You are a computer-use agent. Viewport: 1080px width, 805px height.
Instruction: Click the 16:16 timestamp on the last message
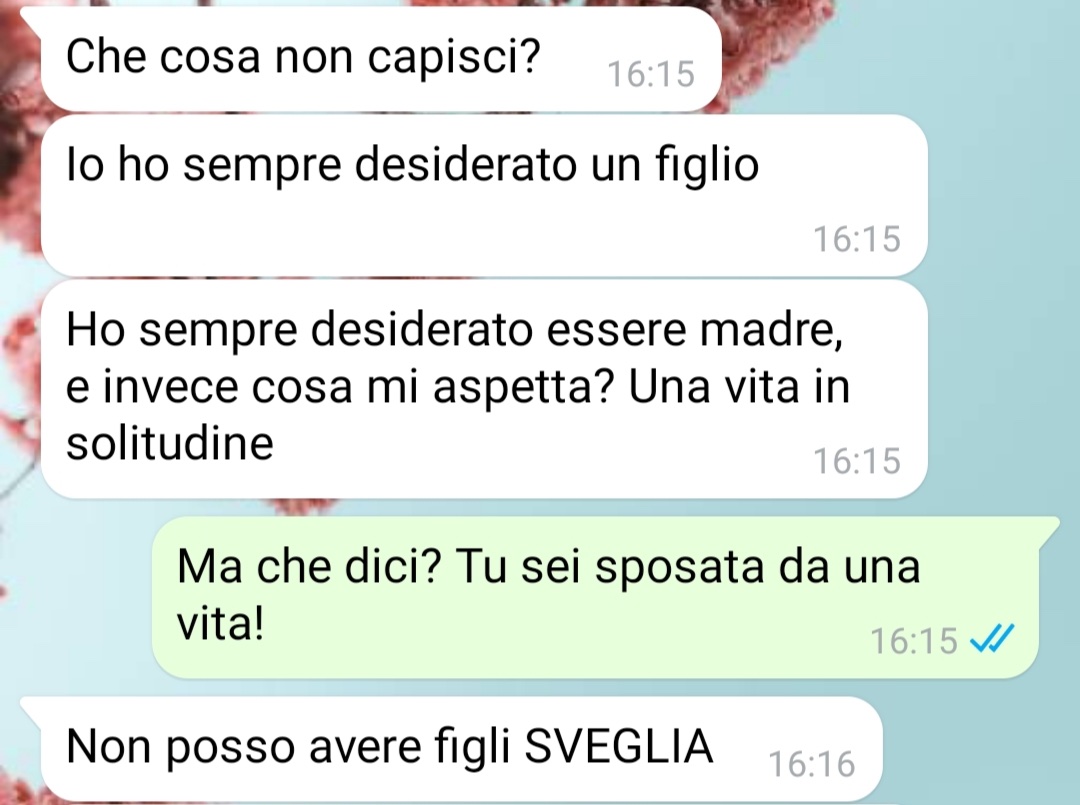pyautogui.click(x=811, y=764)
